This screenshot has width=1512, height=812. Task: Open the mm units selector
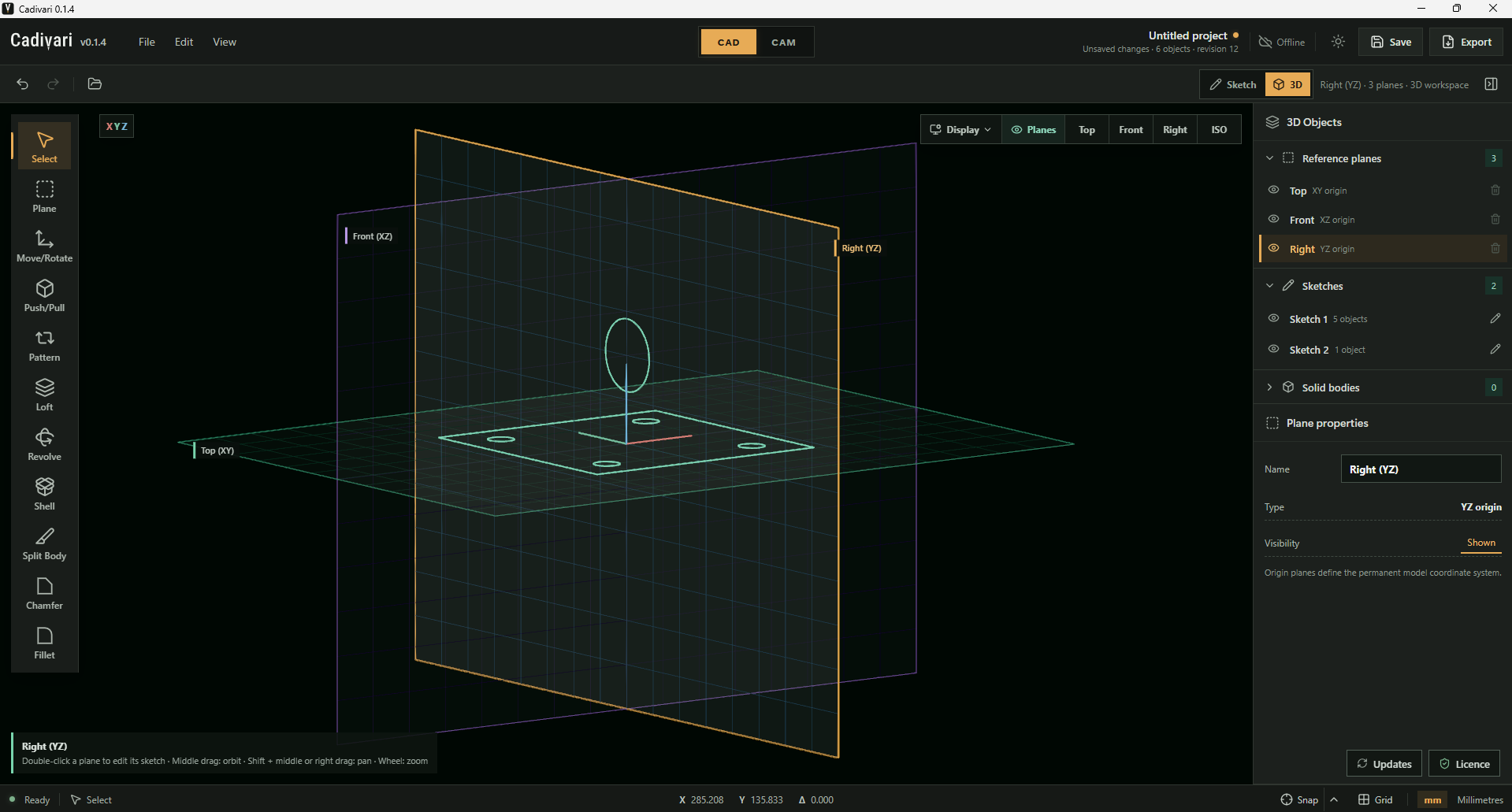click(1432, 799)
